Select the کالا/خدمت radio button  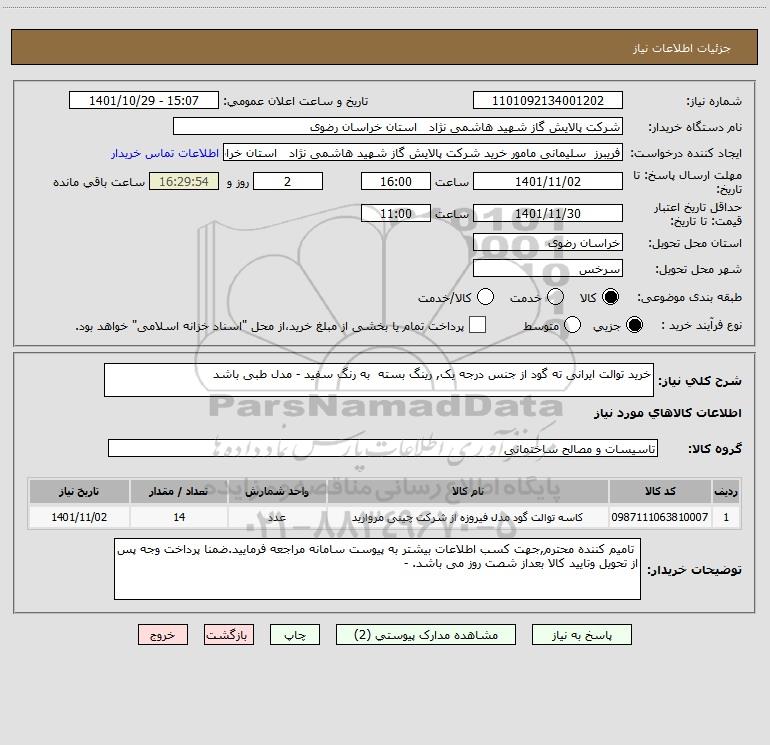[485, 297]
